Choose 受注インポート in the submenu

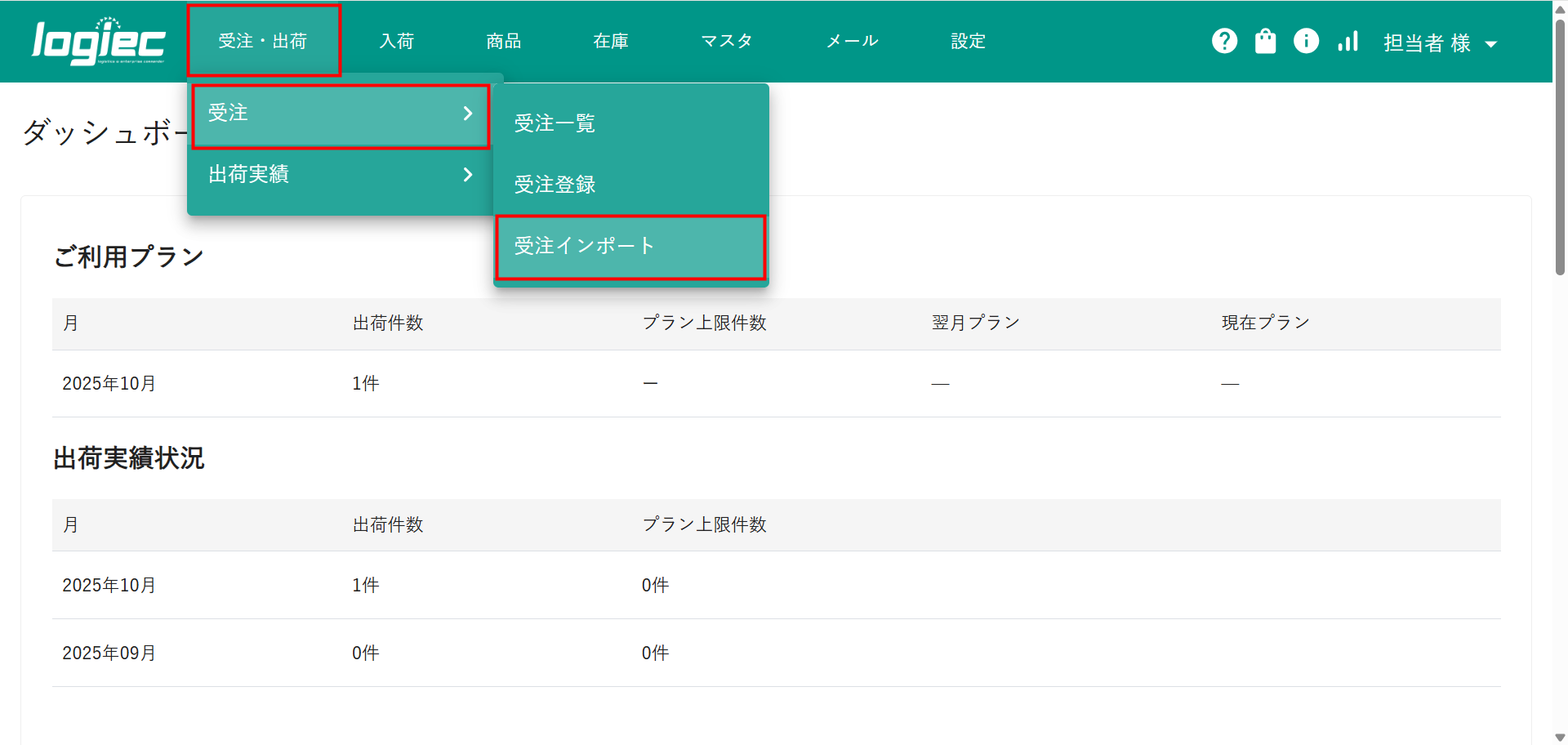584,246
